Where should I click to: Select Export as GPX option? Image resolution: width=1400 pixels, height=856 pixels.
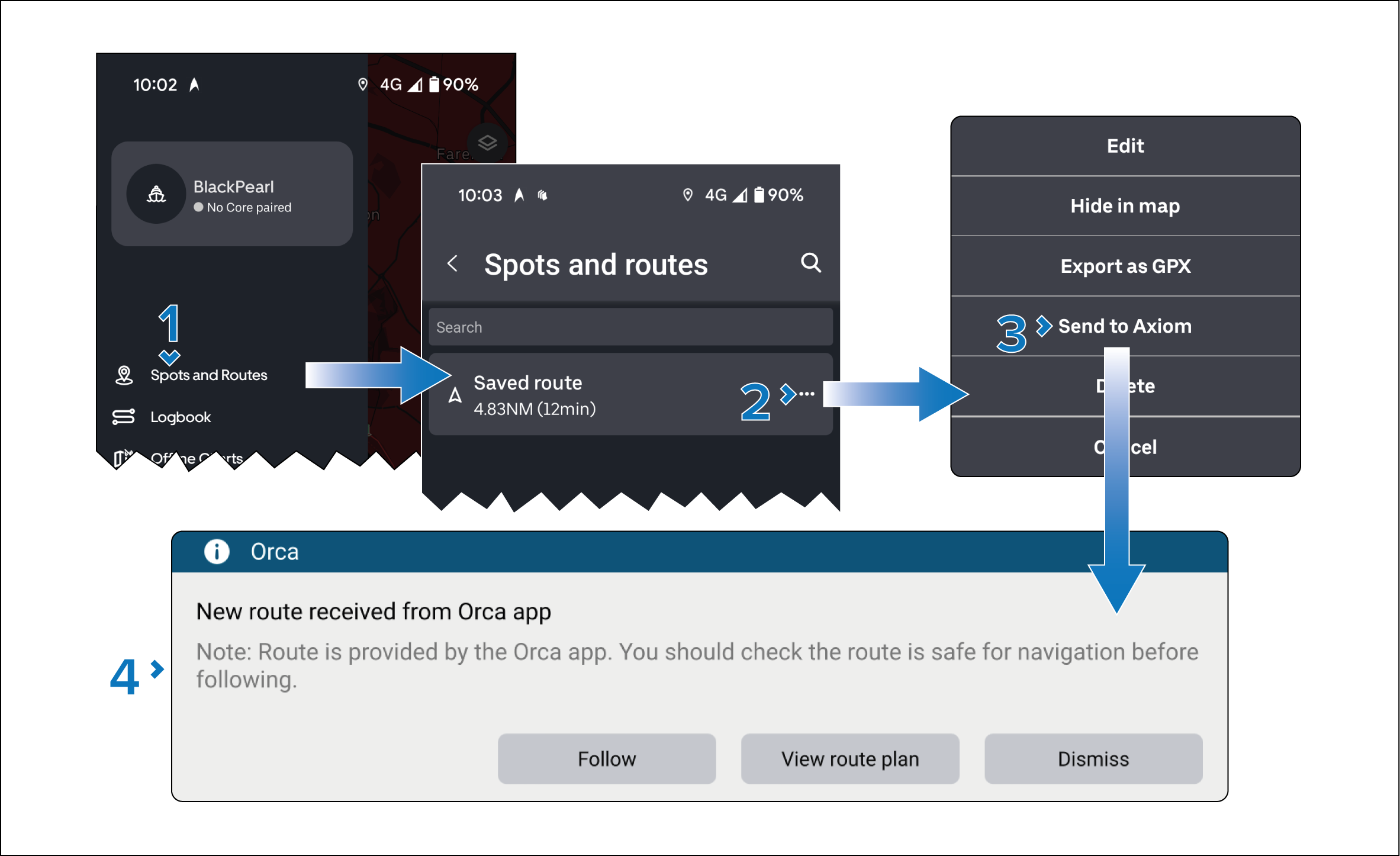pyautogui.click(x=1125, y=266)
